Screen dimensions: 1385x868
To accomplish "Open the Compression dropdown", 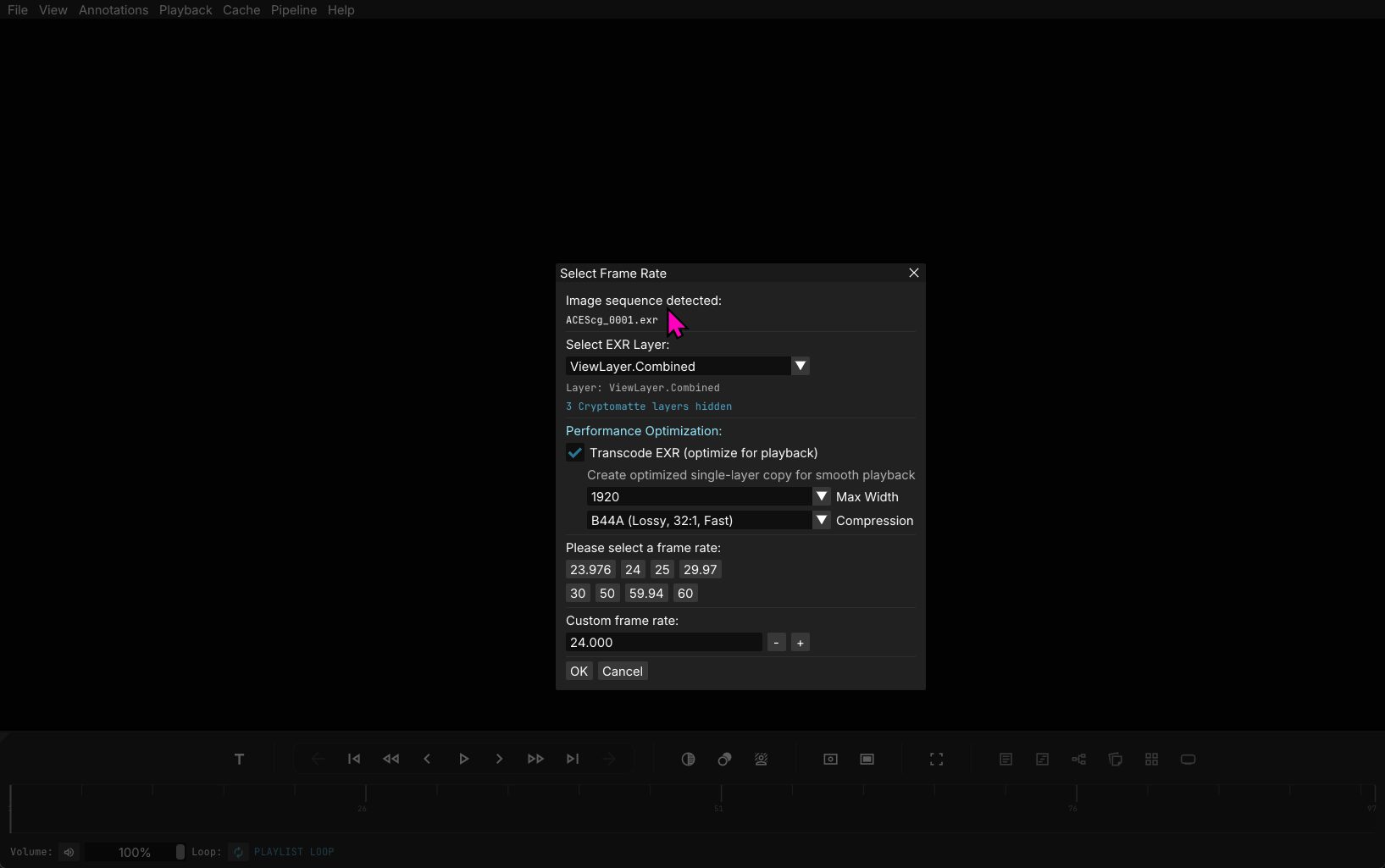I will point(821,521).
